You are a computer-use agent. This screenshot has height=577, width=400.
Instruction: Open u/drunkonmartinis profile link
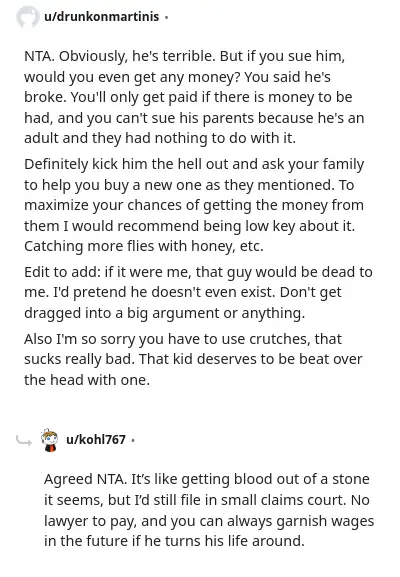[x=102, y=17]
